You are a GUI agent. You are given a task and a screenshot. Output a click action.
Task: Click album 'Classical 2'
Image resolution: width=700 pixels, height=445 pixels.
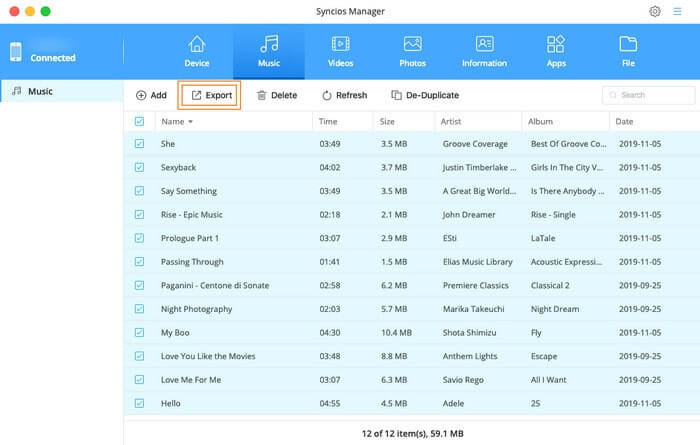550,285
